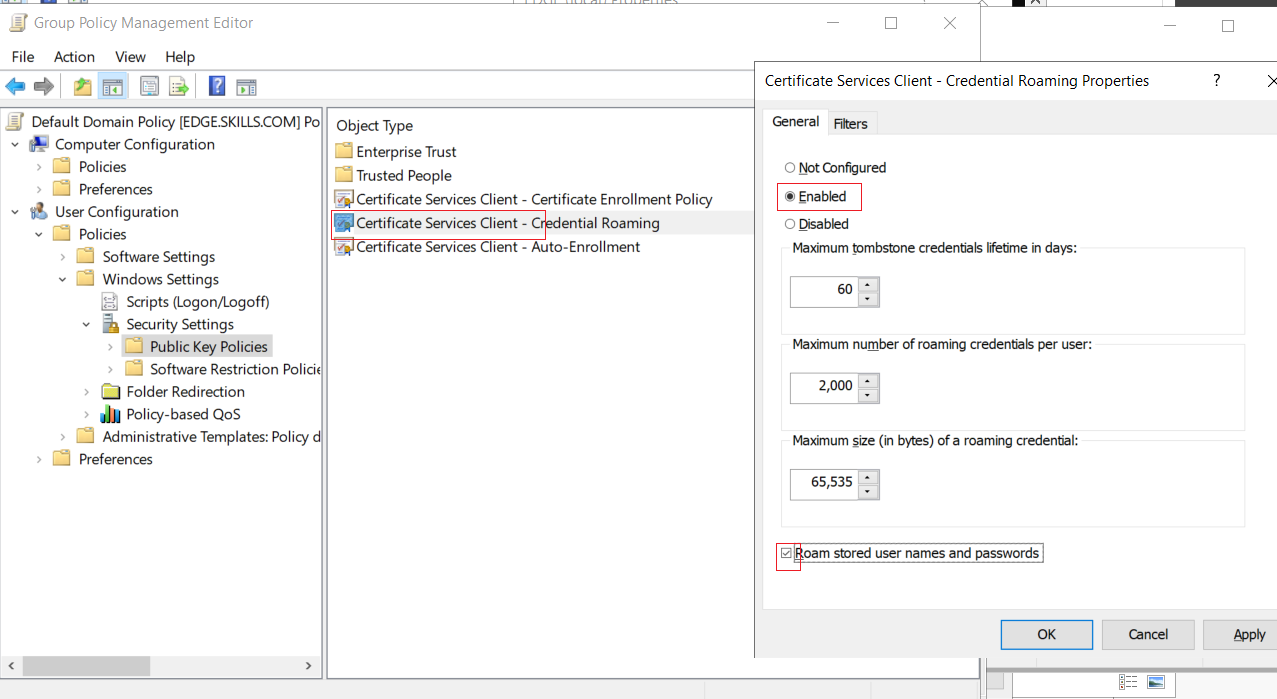Select the Auto-Enrollment certificate item icon

[x=344, y=247]
